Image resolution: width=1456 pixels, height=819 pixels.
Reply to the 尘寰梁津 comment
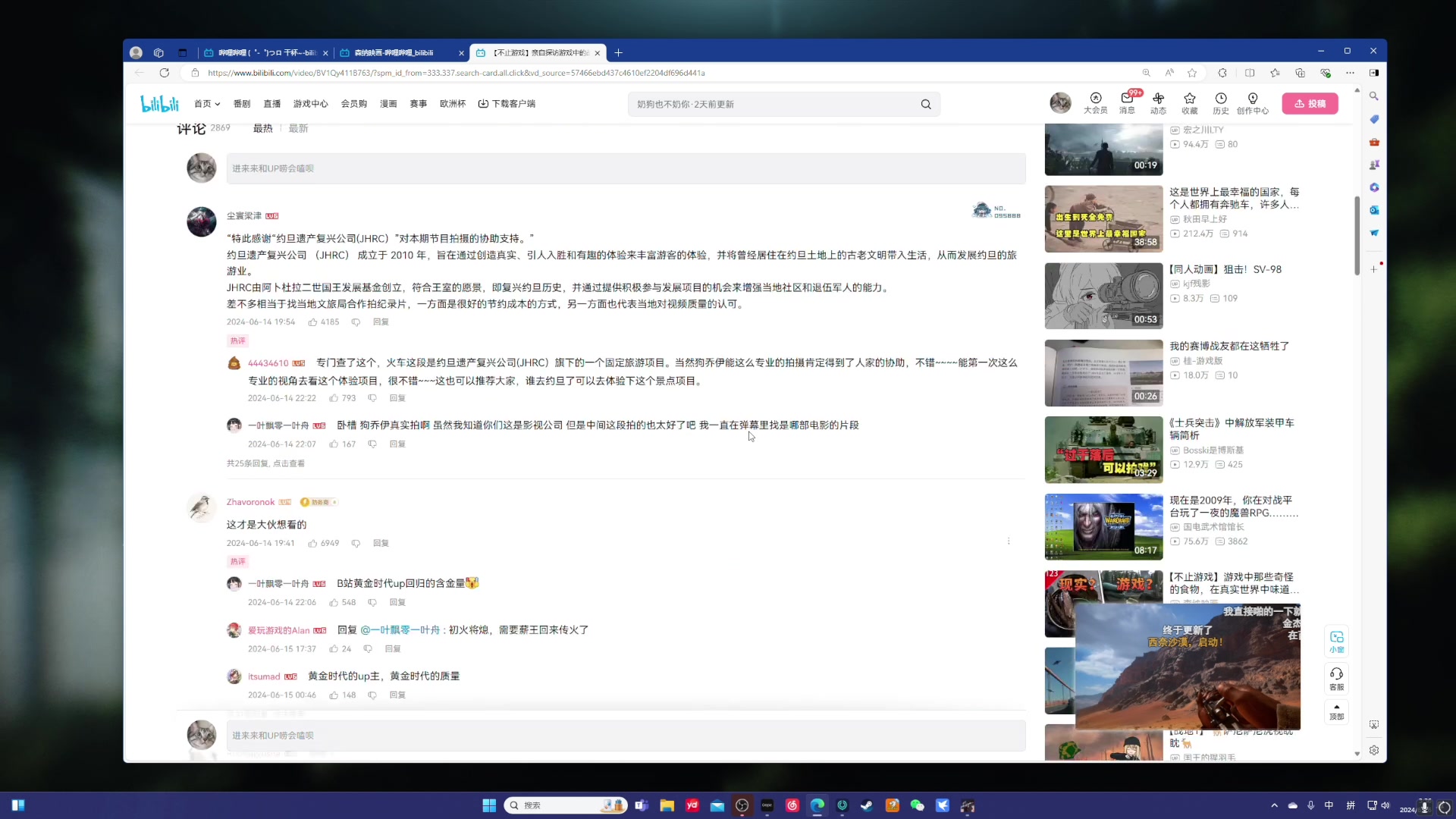click(x=381, y=322)
